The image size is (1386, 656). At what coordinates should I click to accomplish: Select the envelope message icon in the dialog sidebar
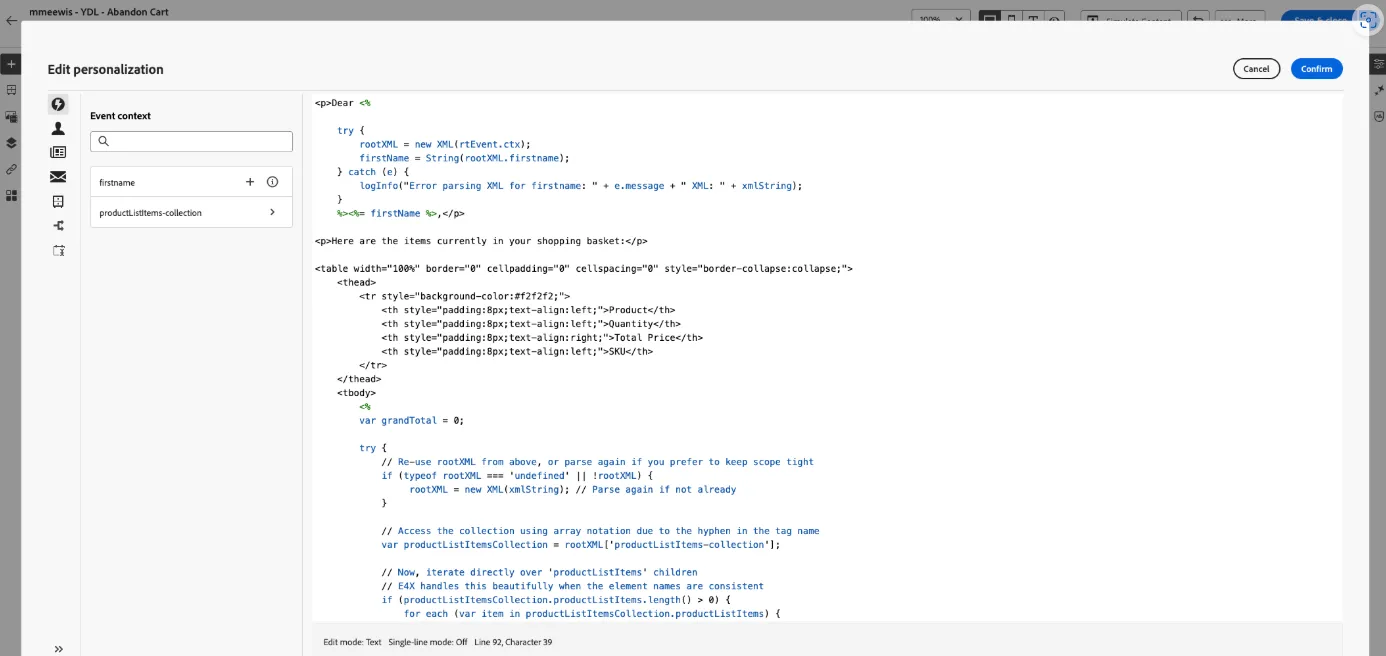58,177
